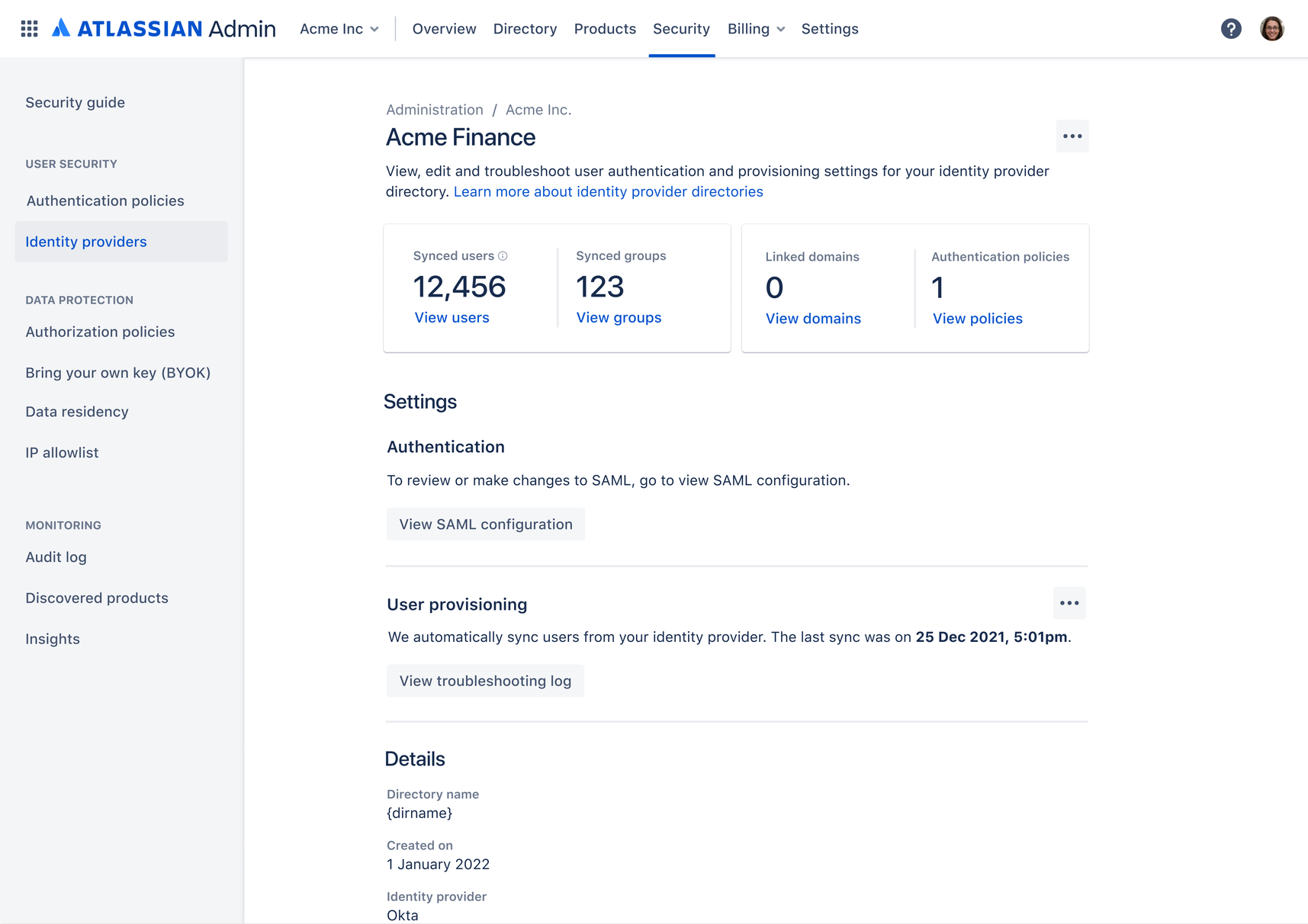1308x924 pixels.
Task: Click View users link
Action: pyautogui.click(x=452, y=318)
